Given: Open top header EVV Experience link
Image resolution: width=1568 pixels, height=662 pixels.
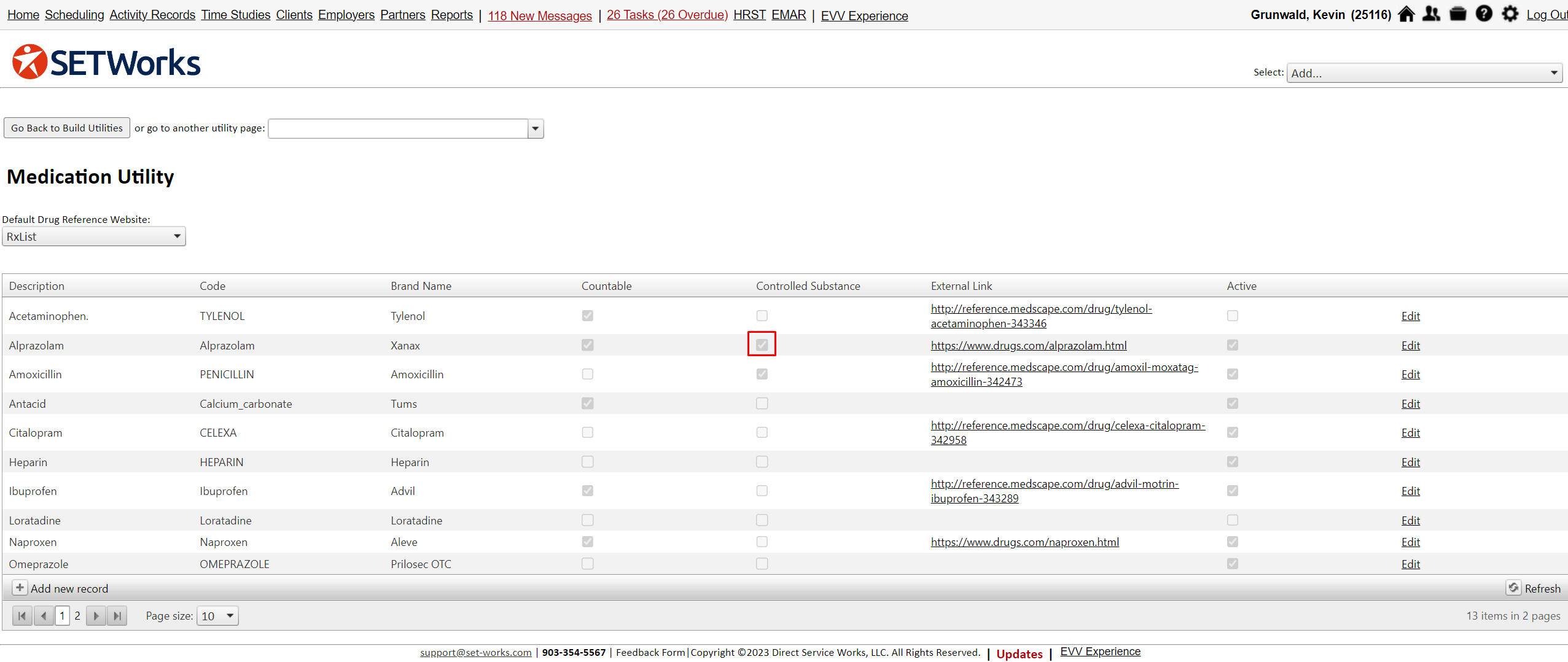Looking at the screenshot, I should pos(865,15).
